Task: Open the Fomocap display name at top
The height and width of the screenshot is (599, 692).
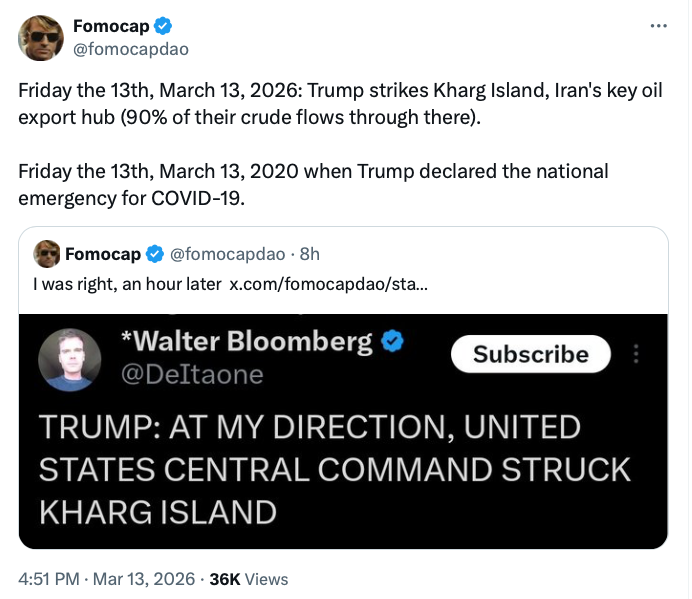Action: coord(111,26)
